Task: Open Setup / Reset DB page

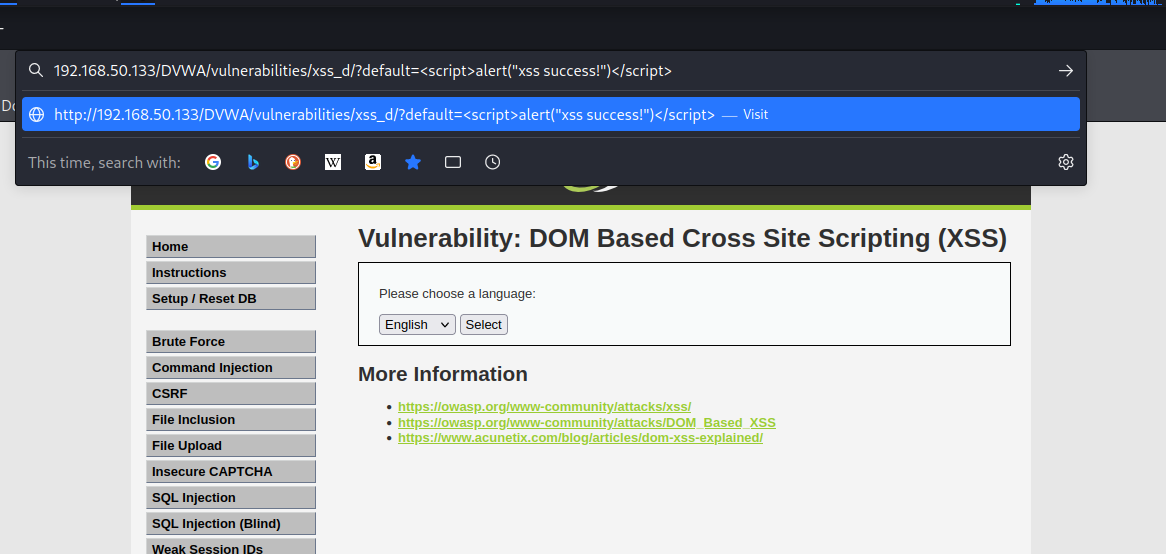Action: [231, 298]
